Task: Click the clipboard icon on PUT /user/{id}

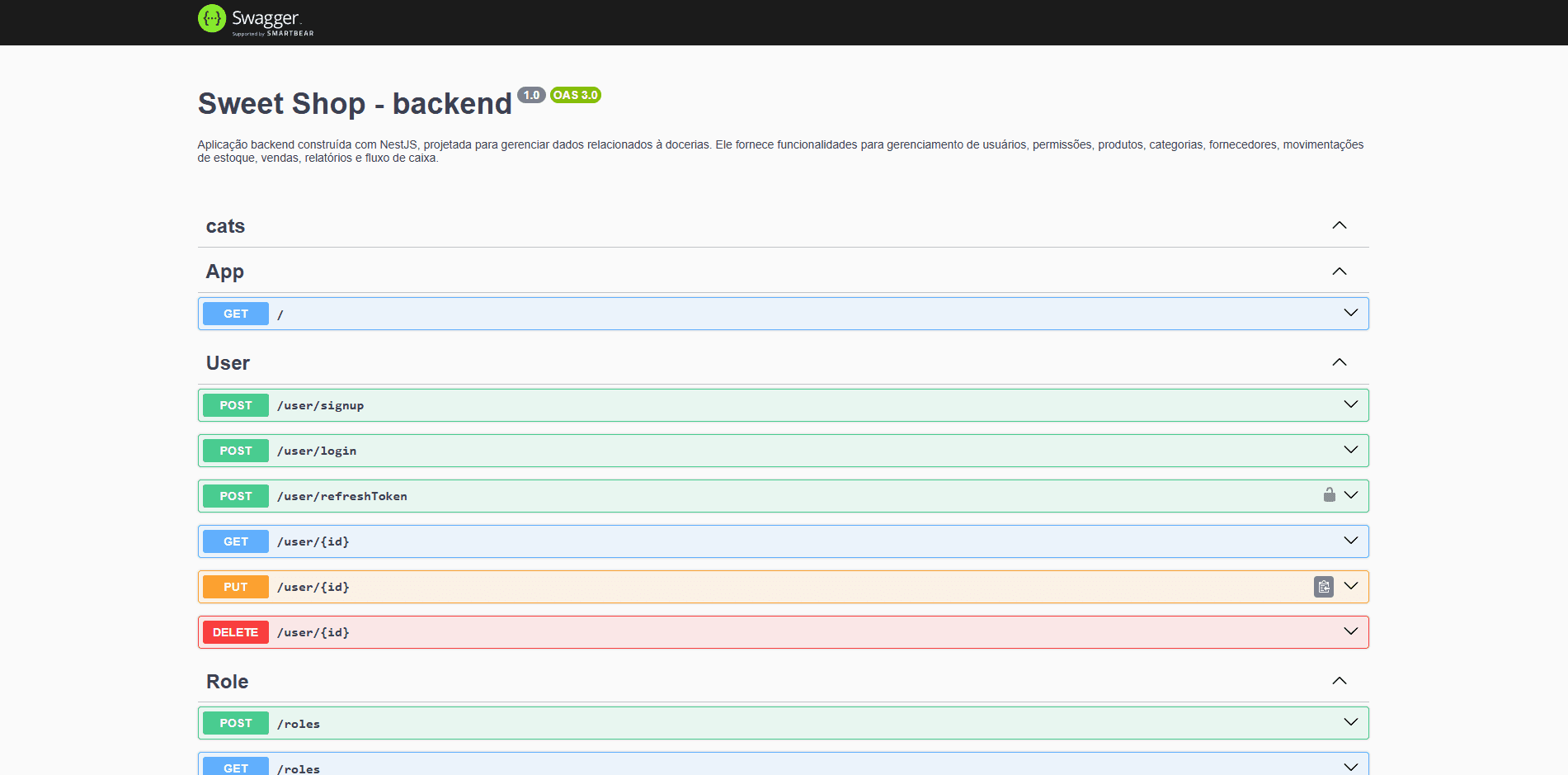Action: 1324,586
